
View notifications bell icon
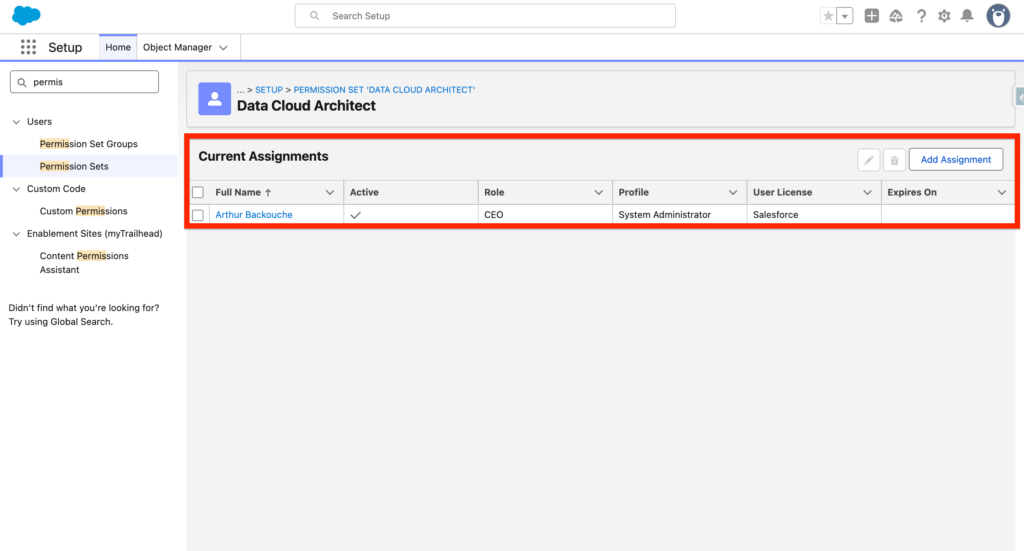tap(967, 16)
